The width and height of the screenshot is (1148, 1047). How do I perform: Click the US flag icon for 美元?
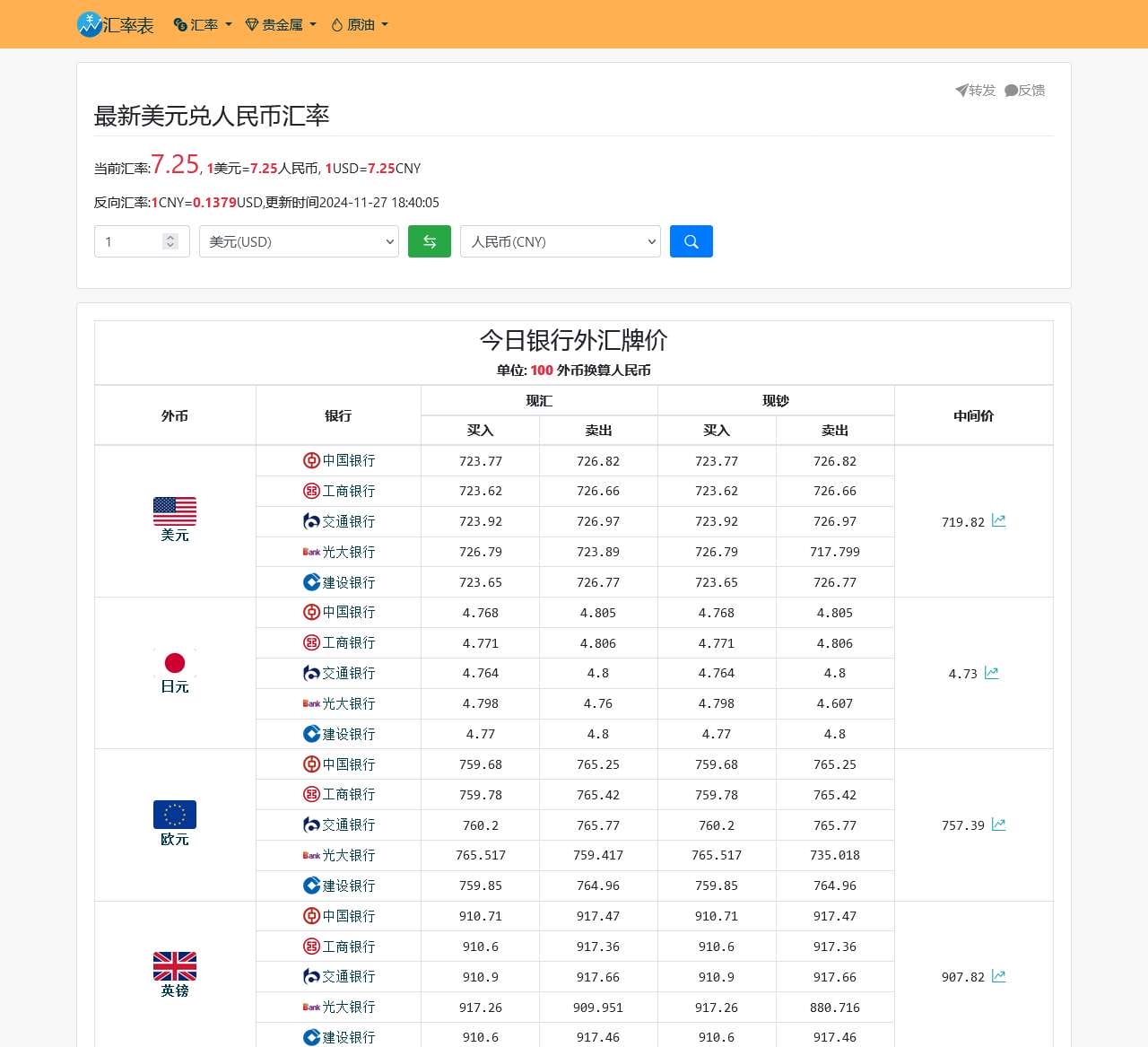[x=175, y=511]
